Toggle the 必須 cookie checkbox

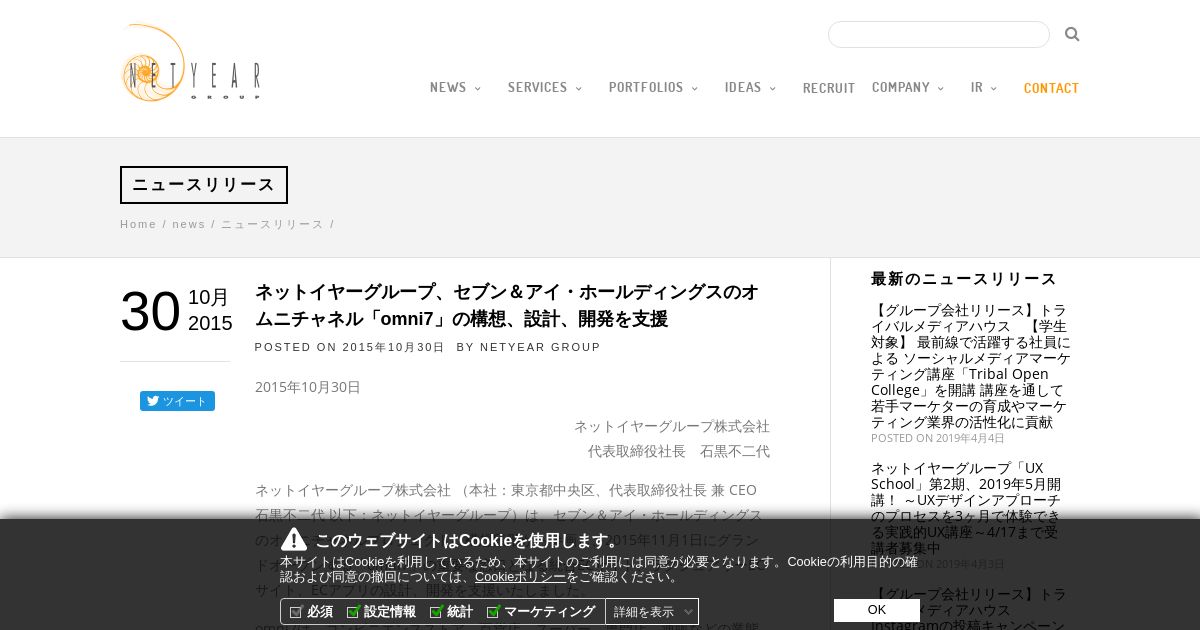[296, 612]
